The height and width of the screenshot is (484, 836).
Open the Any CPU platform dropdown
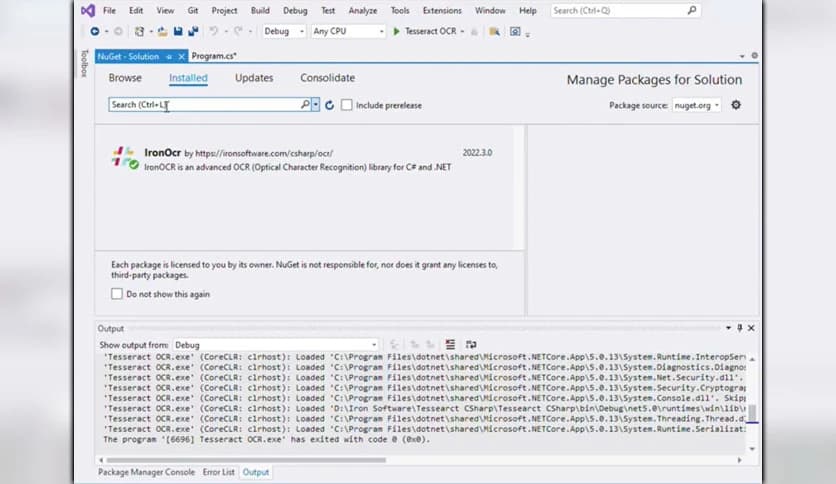(x=348, y=31)
